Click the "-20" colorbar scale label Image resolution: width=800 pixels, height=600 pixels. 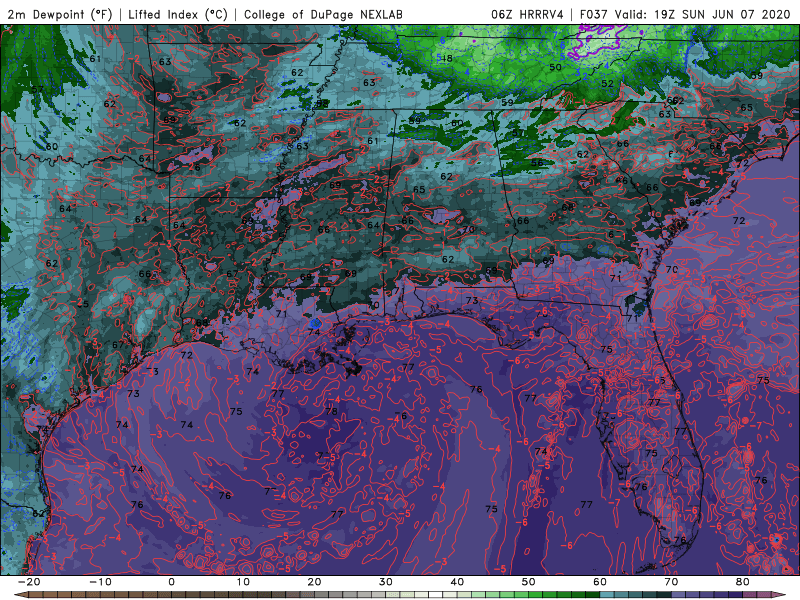click(29, 582)
